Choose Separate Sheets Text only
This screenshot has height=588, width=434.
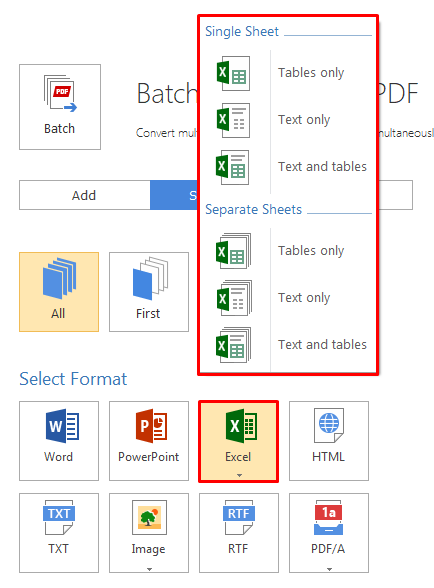tap(287, 298)
